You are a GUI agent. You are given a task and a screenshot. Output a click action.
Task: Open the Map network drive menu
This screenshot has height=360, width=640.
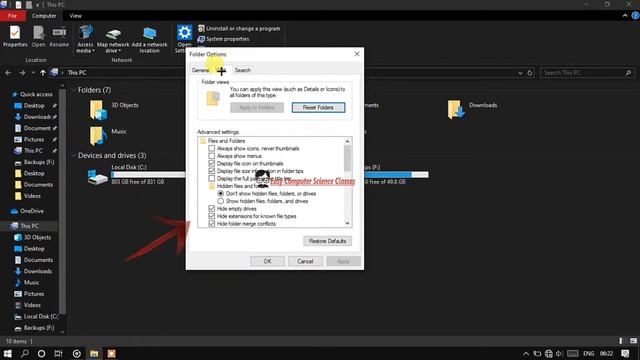click(x=113, y=39)
